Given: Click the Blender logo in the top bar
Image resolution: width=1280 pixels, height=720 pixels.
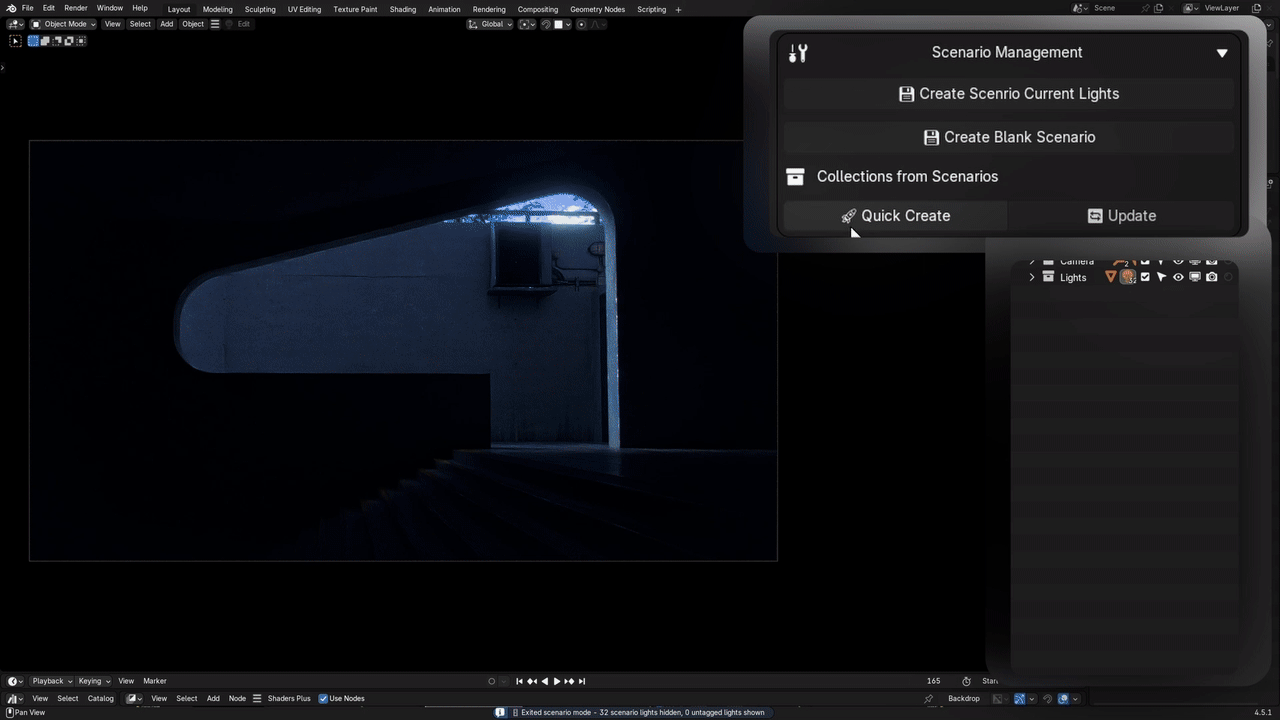Looking at the screenshot, I should 11,8.
